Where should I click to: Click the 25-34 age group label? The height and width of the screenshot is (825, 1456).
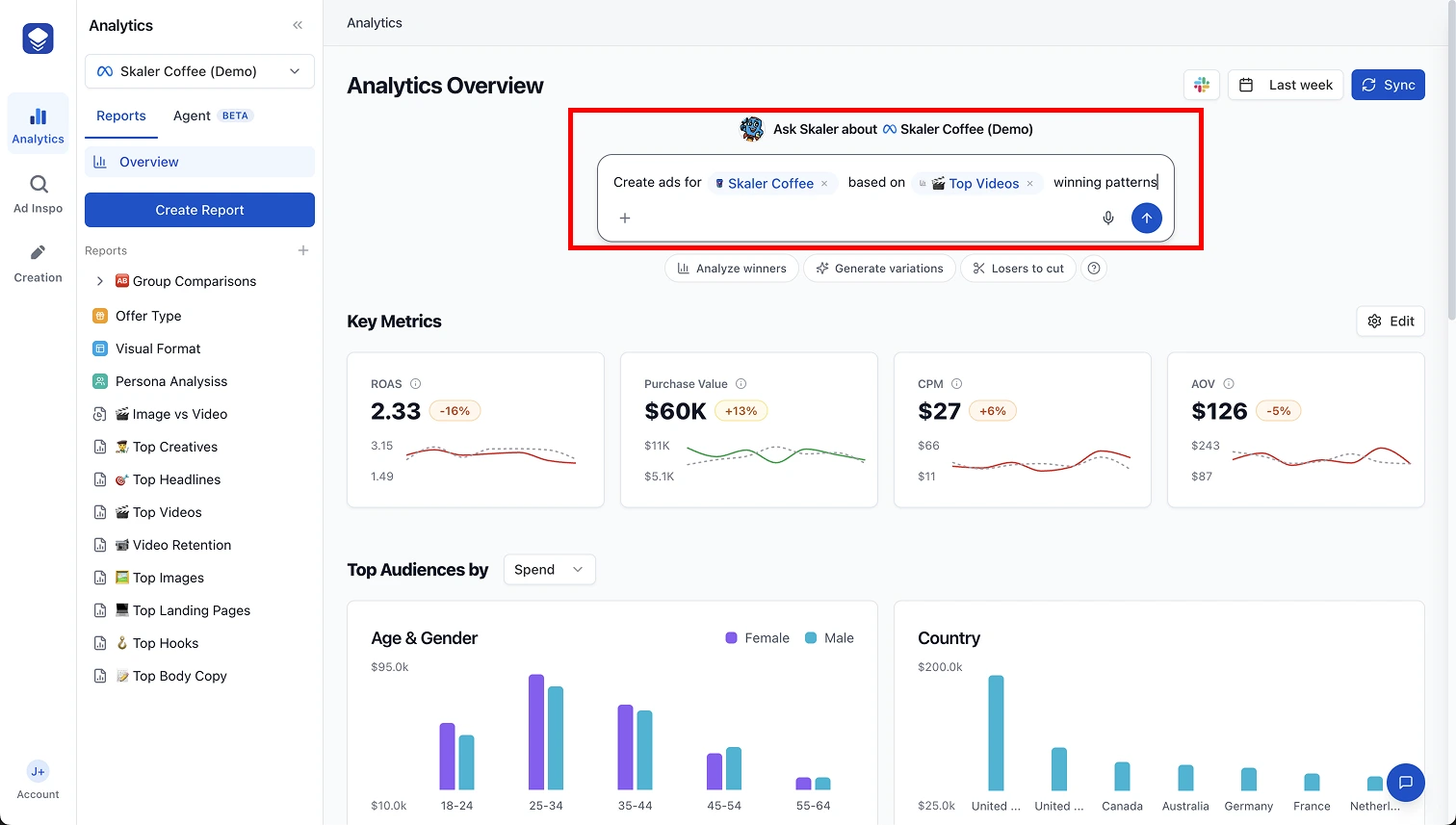pos(546,806)
